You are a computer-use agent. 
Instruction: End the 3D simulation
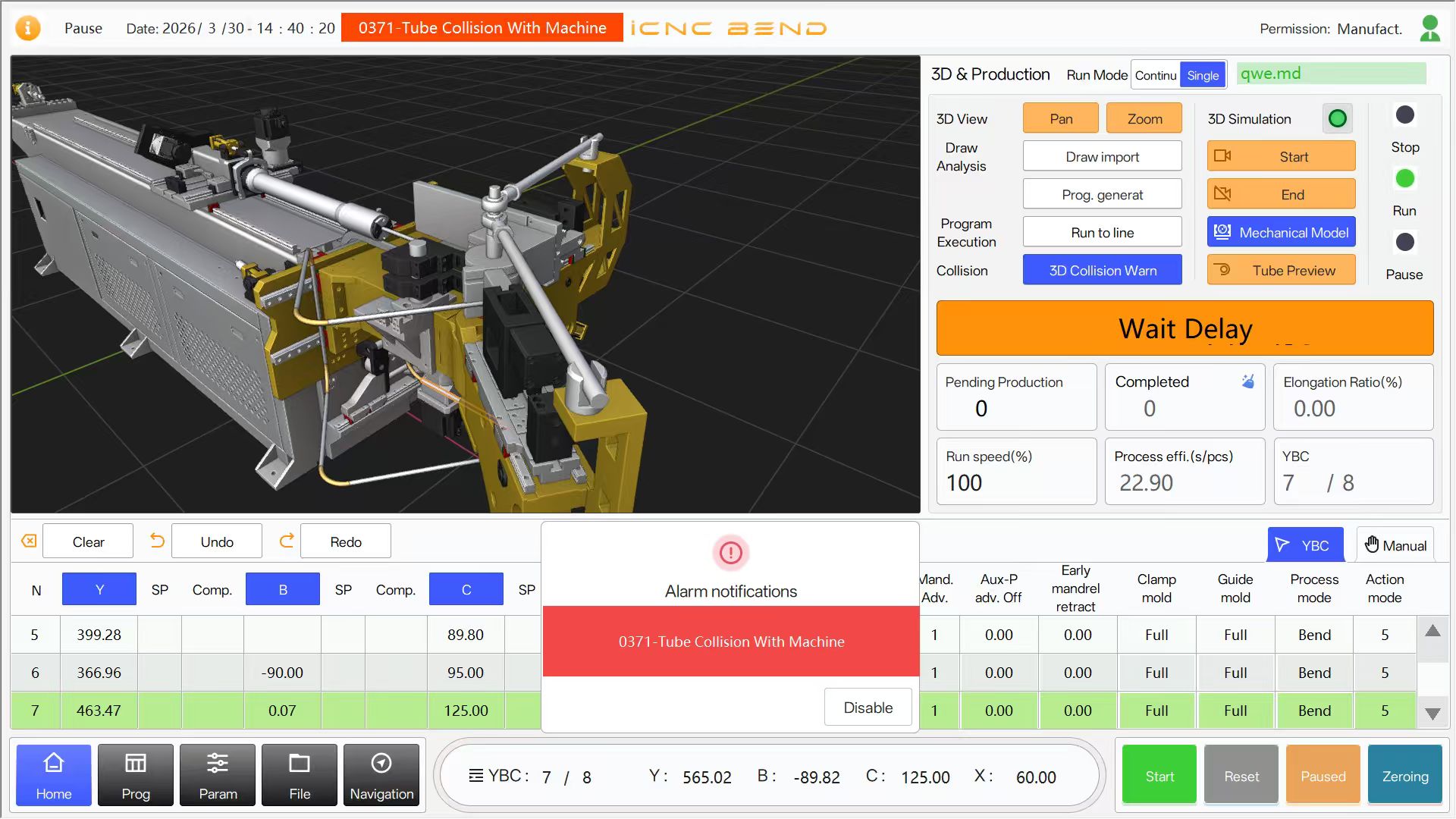[1281, 194]
